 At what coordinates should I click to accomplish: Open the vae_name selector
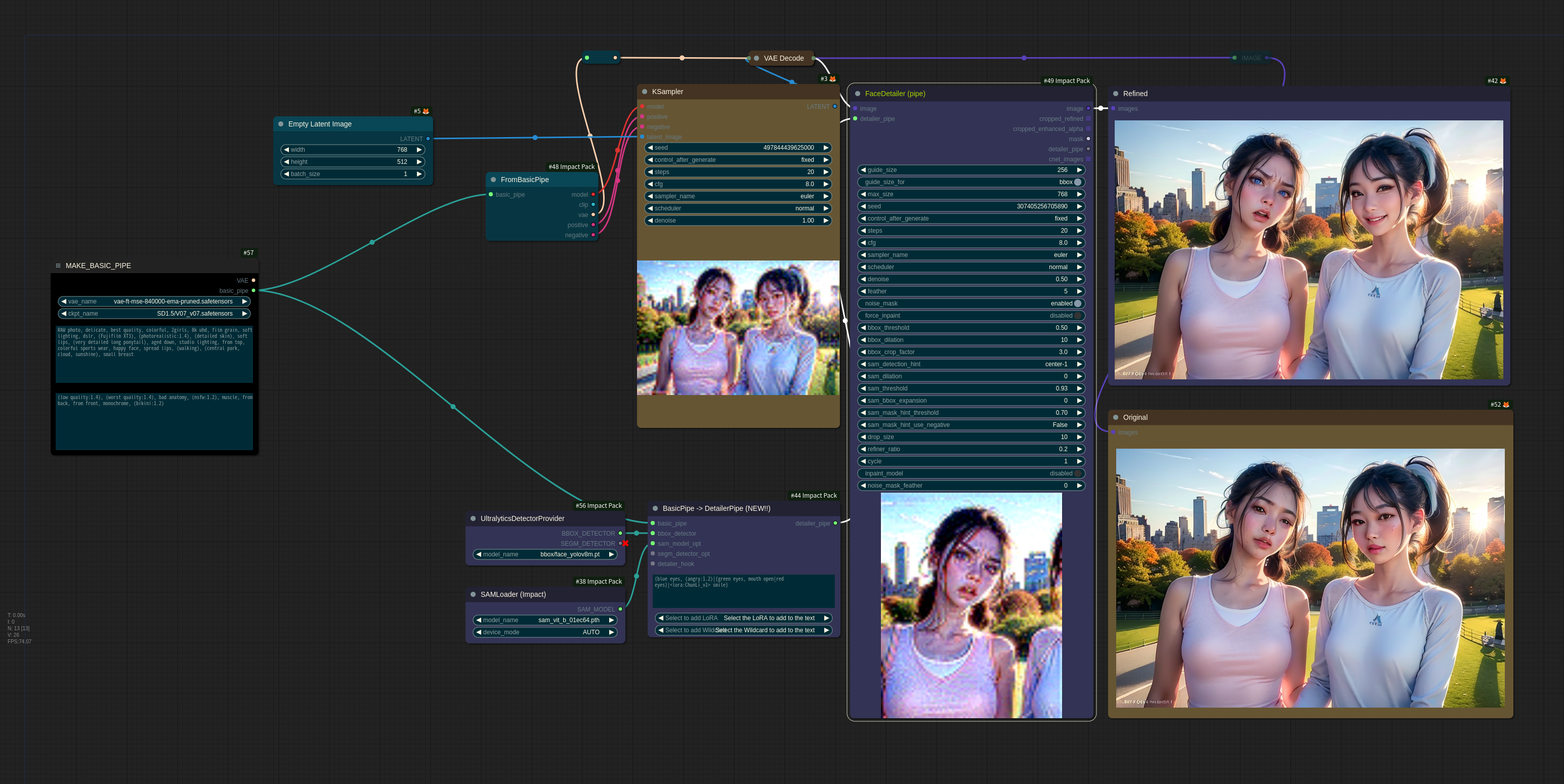pyautogui.click(x=154, y=301)
